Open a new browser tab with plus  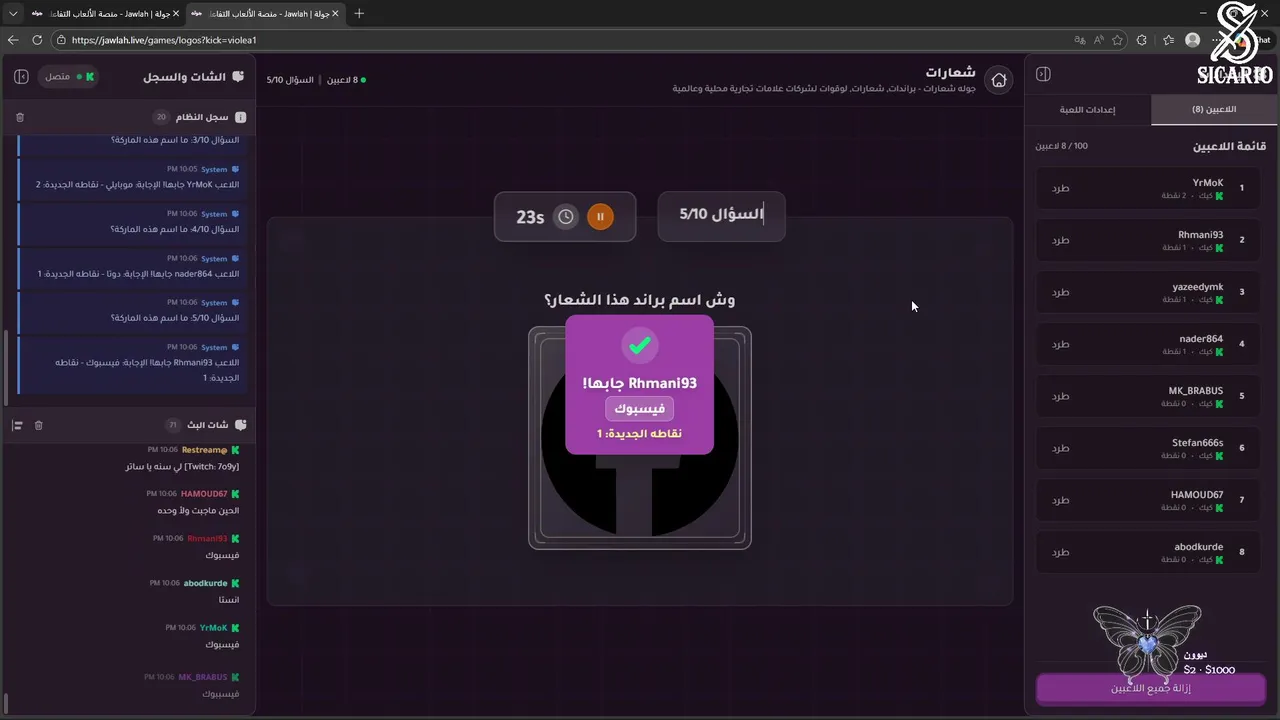pos(359,13)
